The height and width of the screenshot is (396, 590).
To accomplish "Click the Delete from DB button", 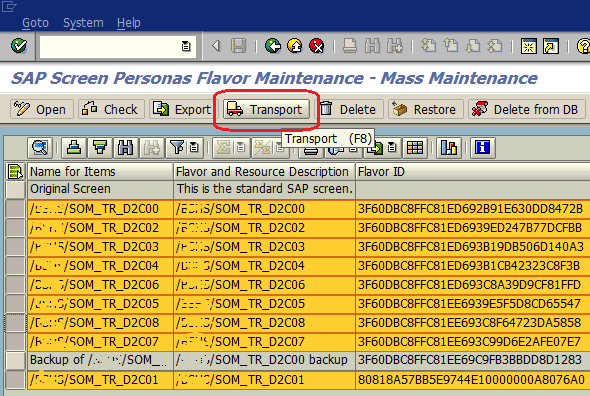I will pyautogui.click(x=527, y=110).
